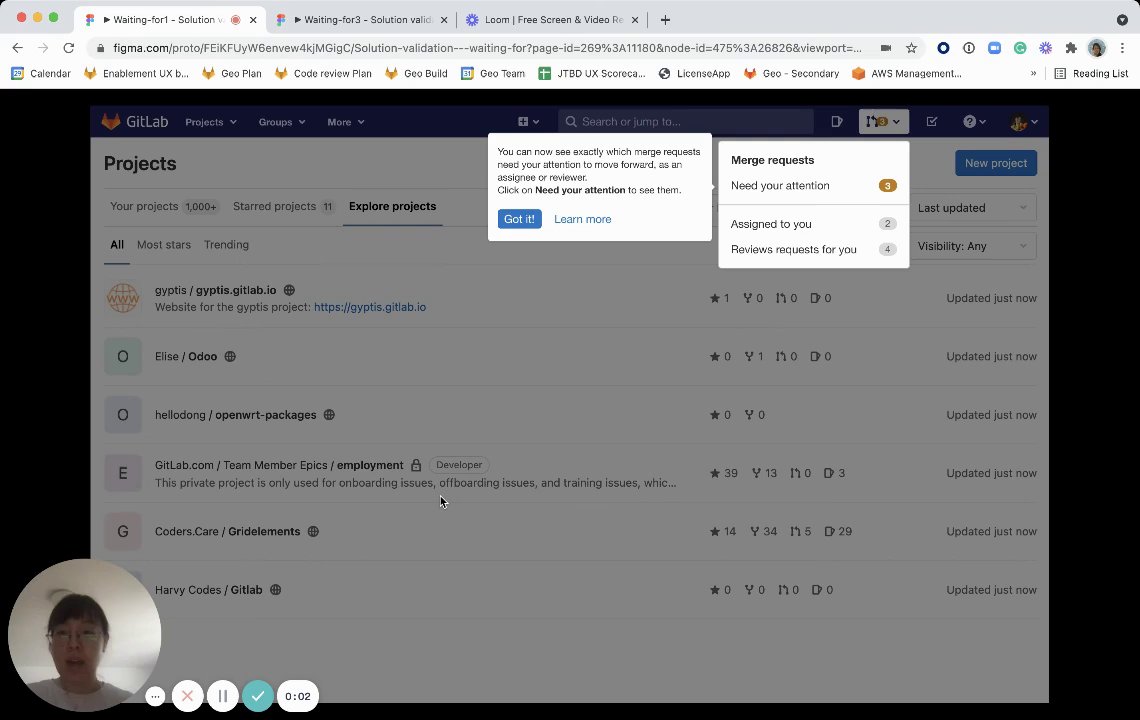Switch to Starred projects tab
1140x720 pixels.
coord(283,207)
